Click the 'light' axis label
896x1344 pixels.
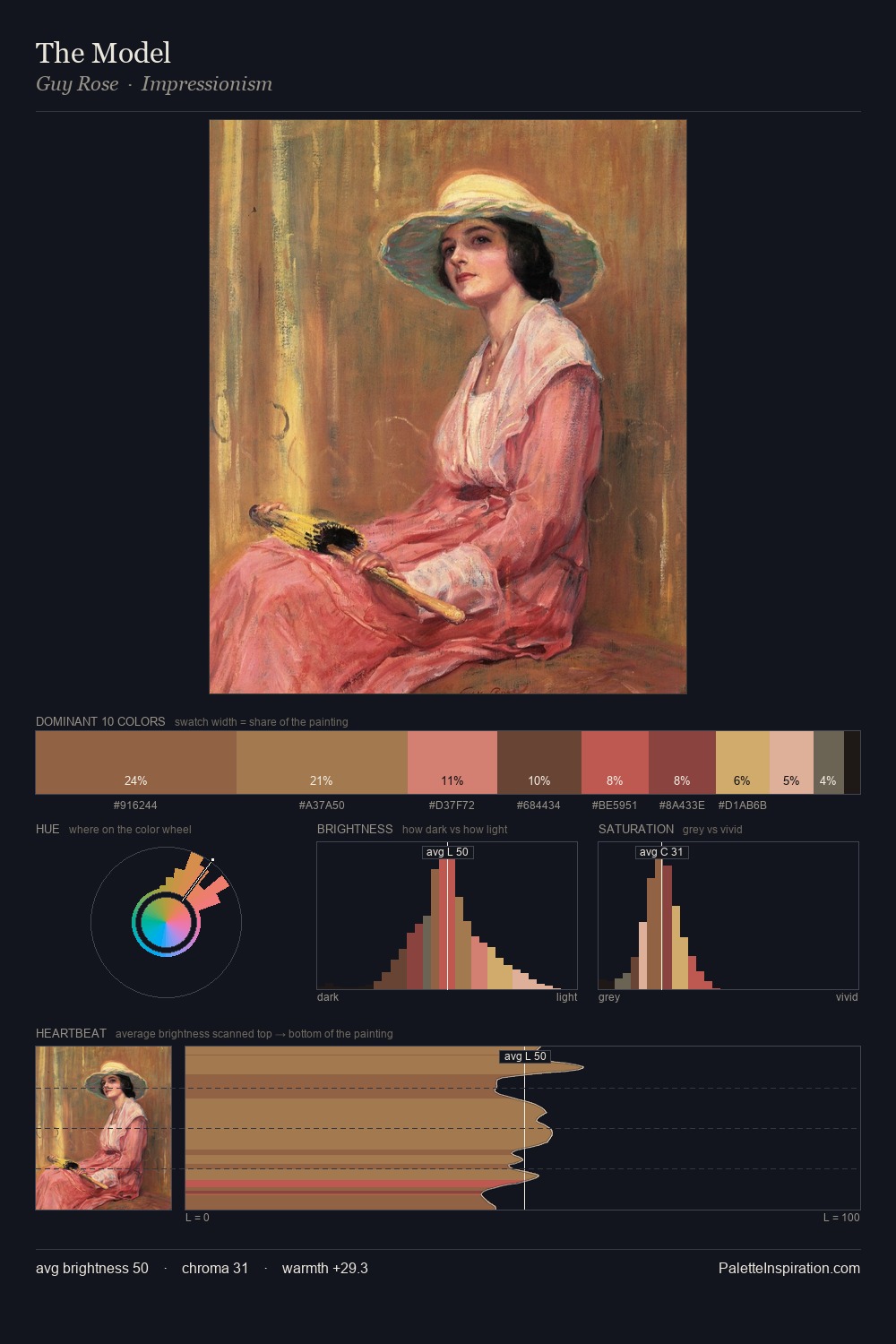567,997
